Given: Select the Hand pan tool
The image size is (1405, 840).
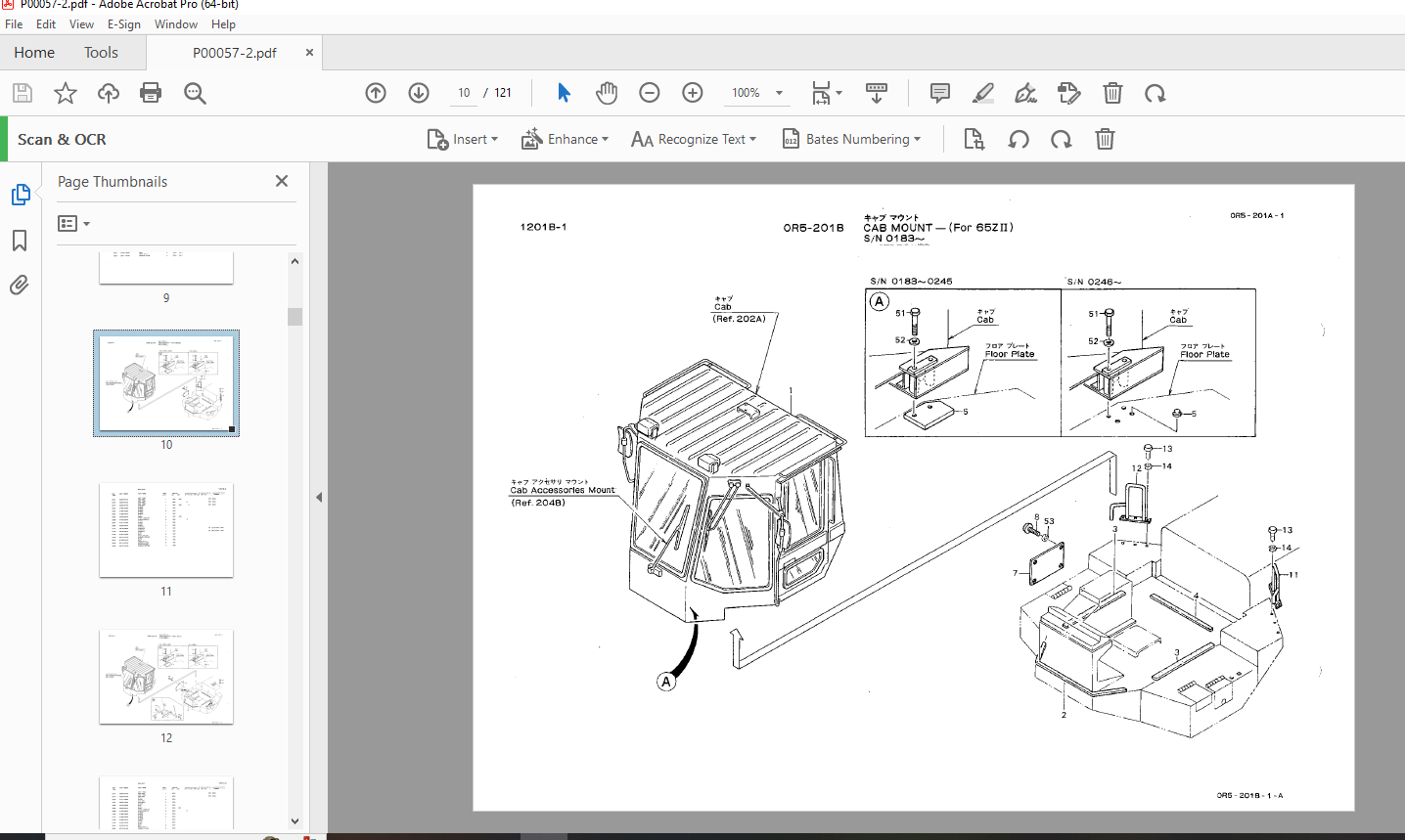Looking at the screenshot, I should [607, 93].
